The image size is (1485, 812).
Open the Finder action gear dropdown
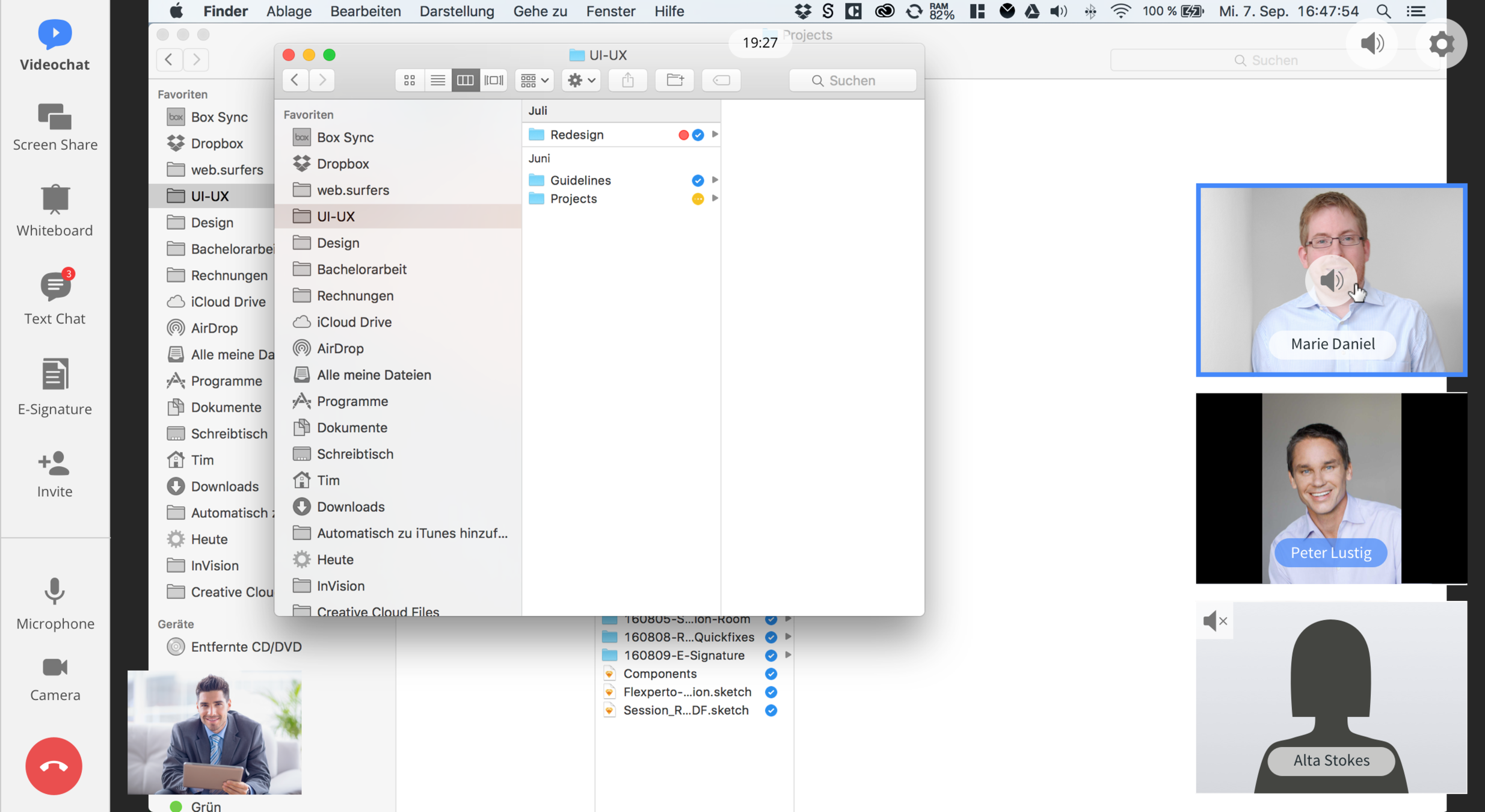click(581, 80)
